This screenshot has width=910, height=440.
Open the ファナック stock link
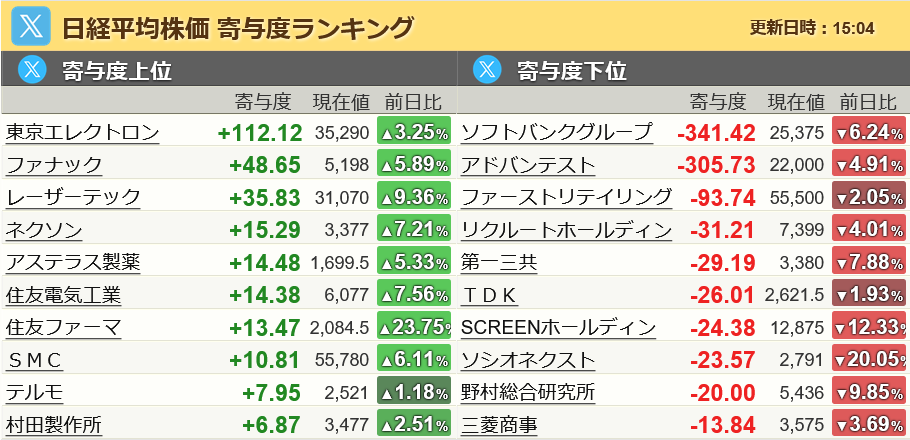[54, 165]
